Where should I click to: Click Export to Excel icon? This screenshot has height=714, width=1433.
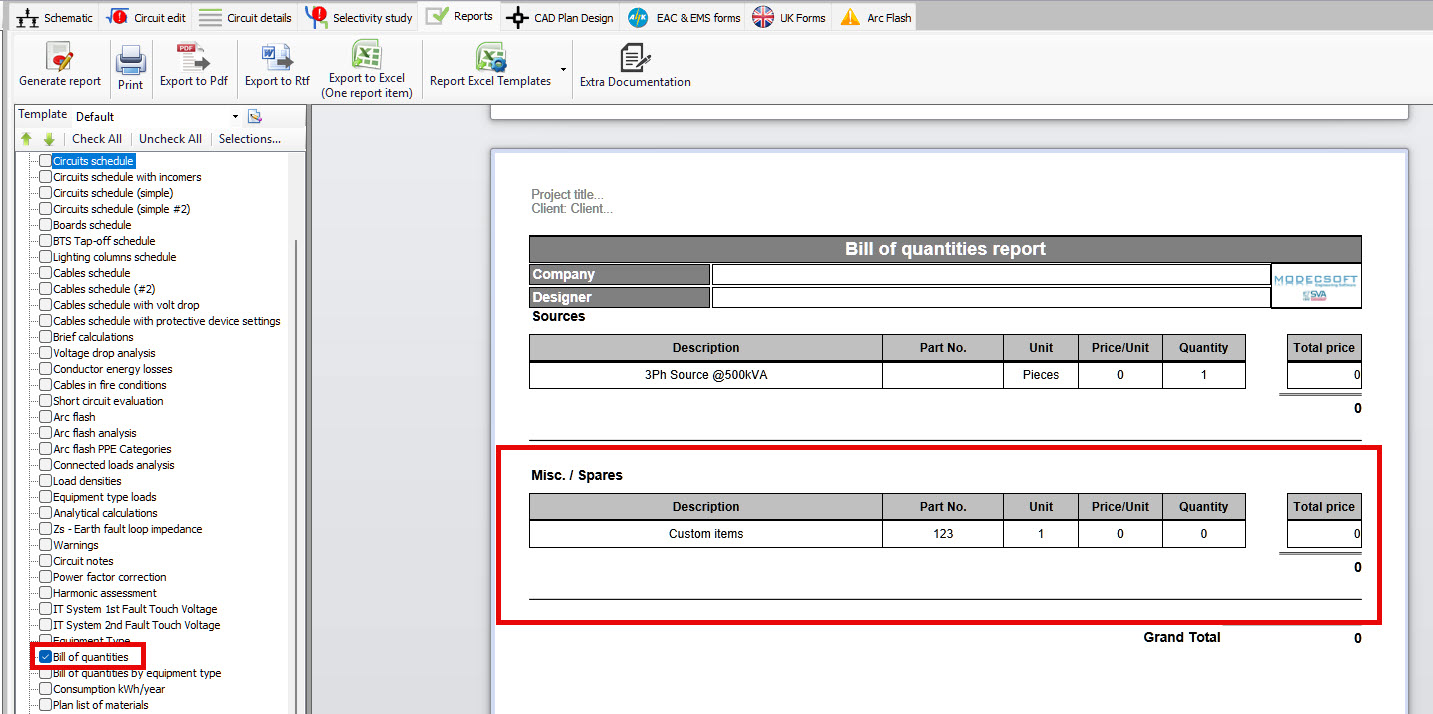point(367,55)
